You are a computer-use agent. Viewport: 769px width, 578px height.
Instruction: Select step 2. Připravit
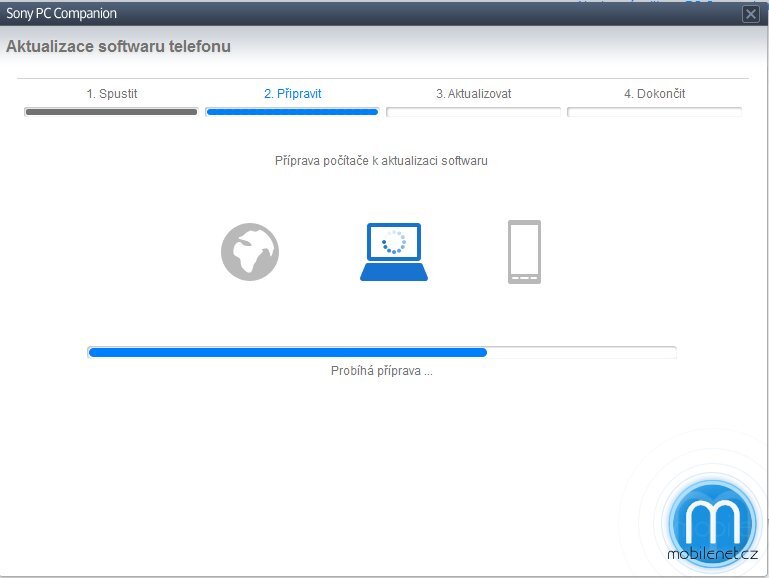point(293,94)
